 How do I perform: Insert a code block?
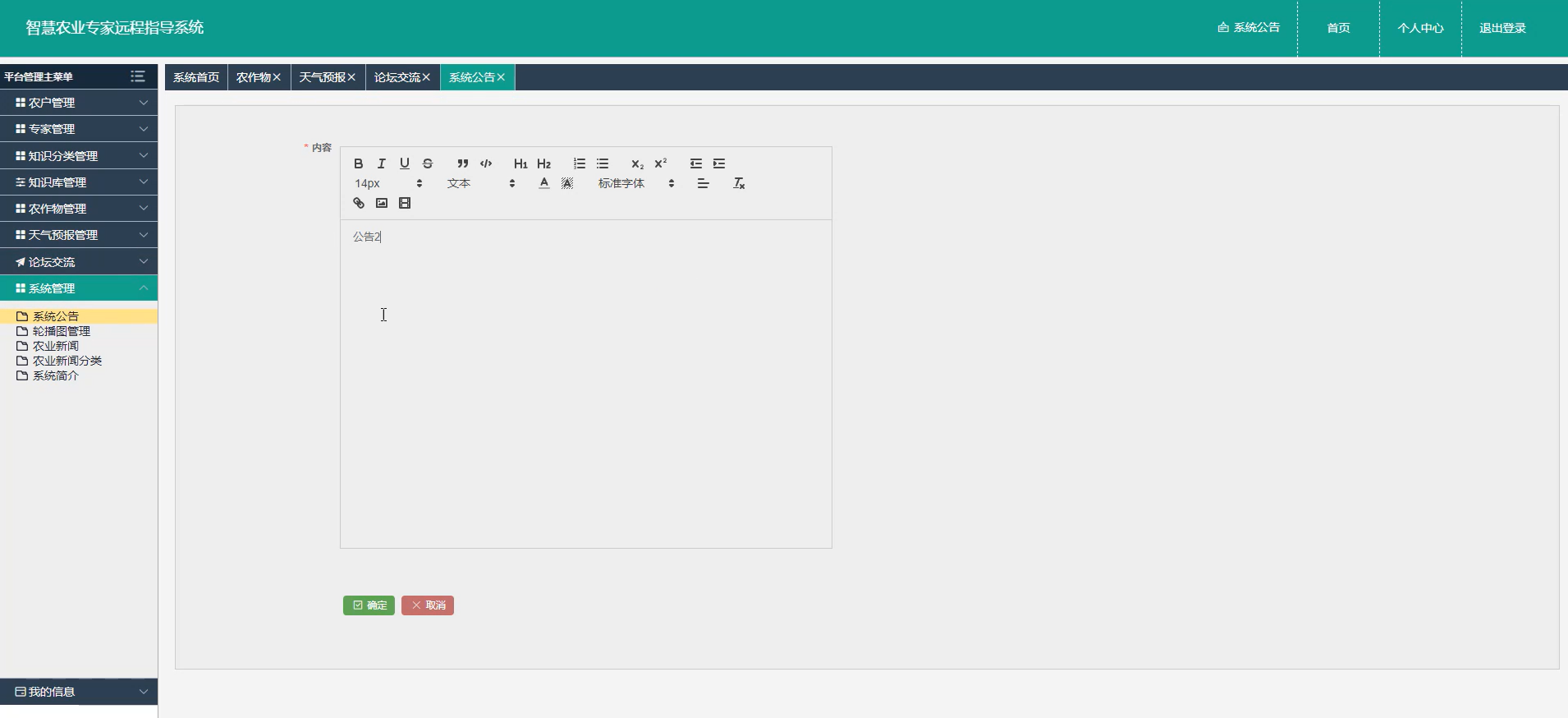pyautogui.click(x=486, y=163)
